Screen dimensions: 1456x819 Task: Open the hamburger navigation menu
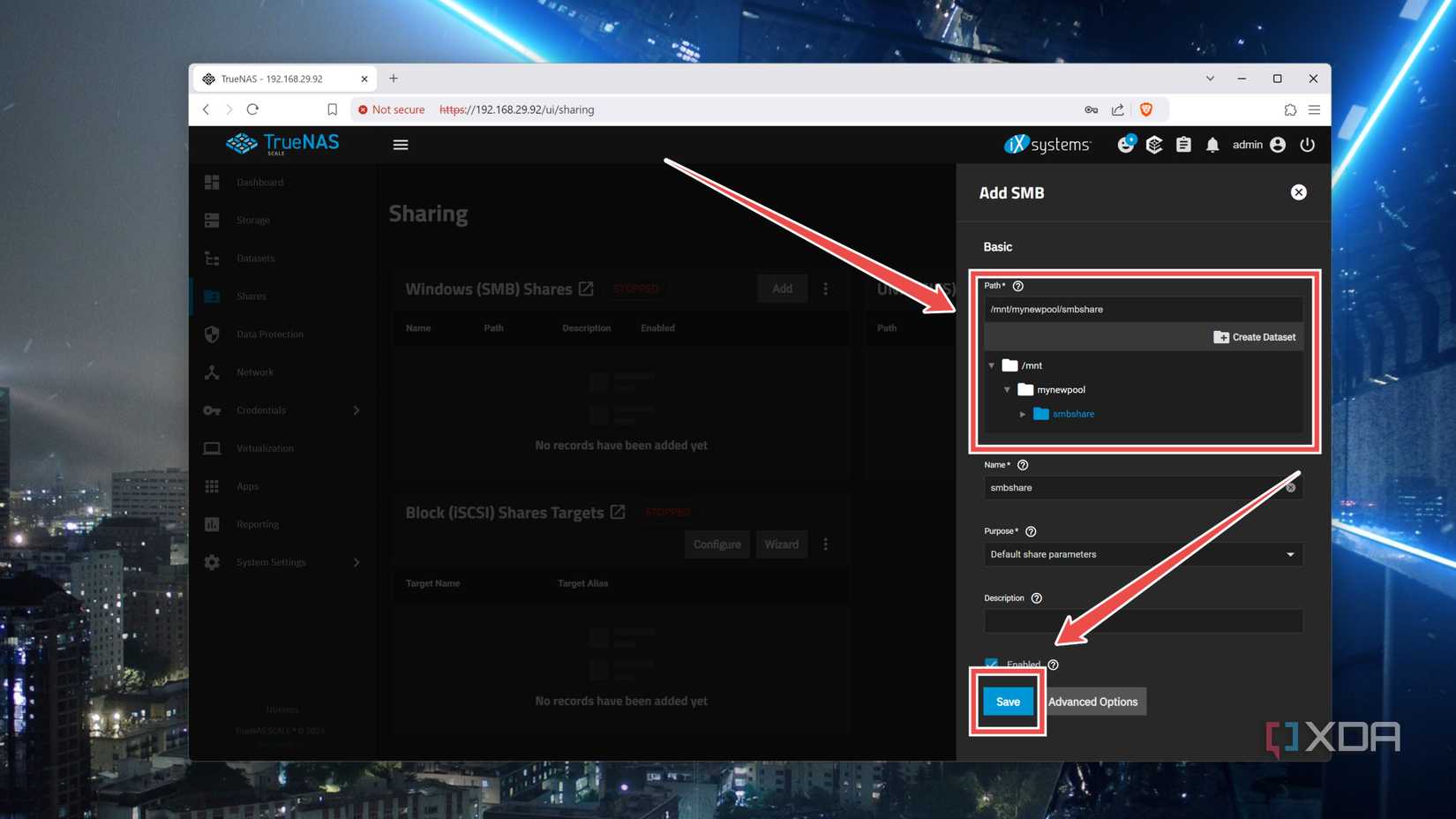[401, 144]
